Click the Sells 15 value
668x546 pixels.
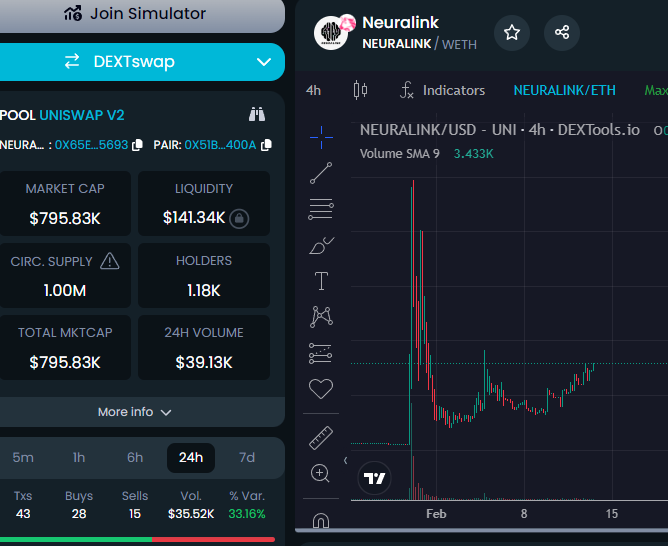click(135, 514)
